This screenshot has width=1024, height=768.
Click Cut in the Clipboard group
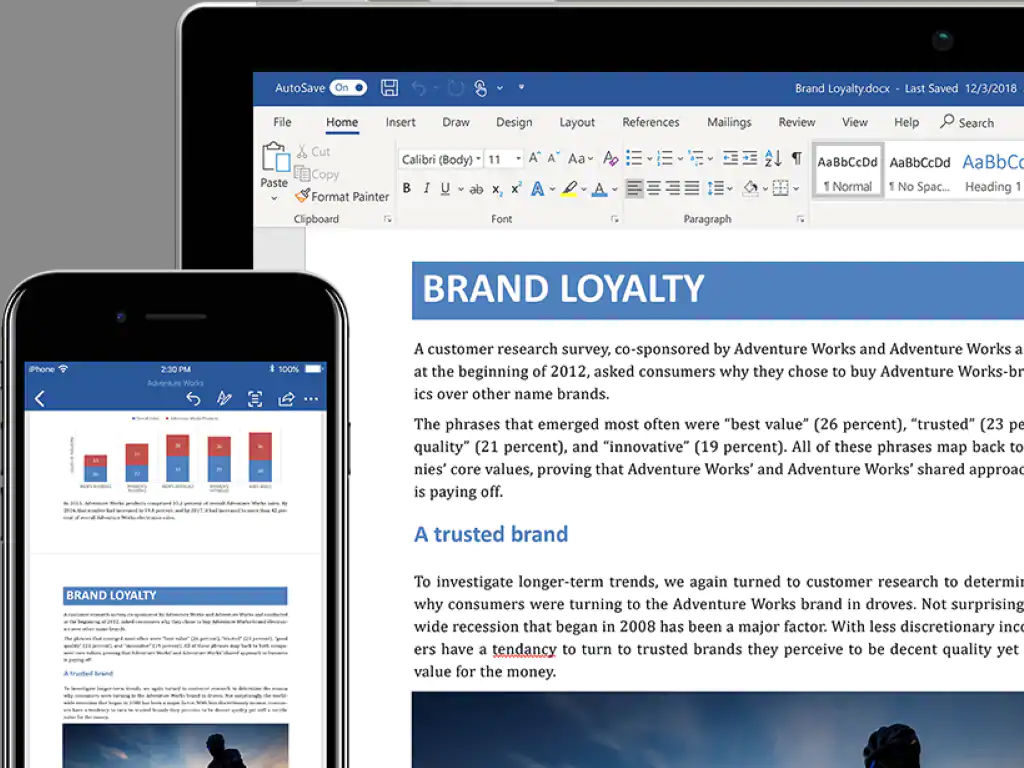(x=313, y=152)
